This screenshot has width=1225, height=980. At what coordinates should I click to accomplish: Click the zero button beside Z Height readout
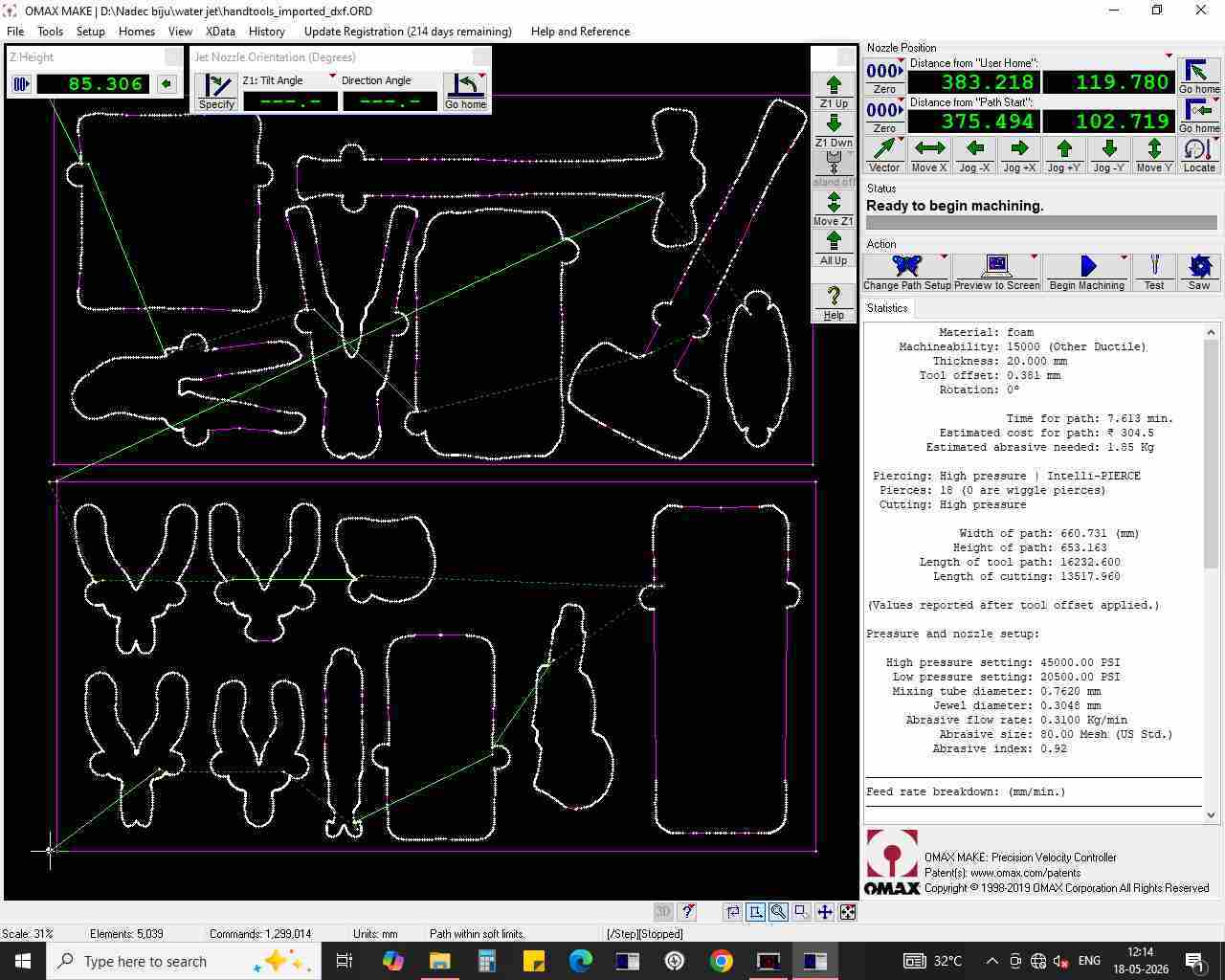pos(21,84)
